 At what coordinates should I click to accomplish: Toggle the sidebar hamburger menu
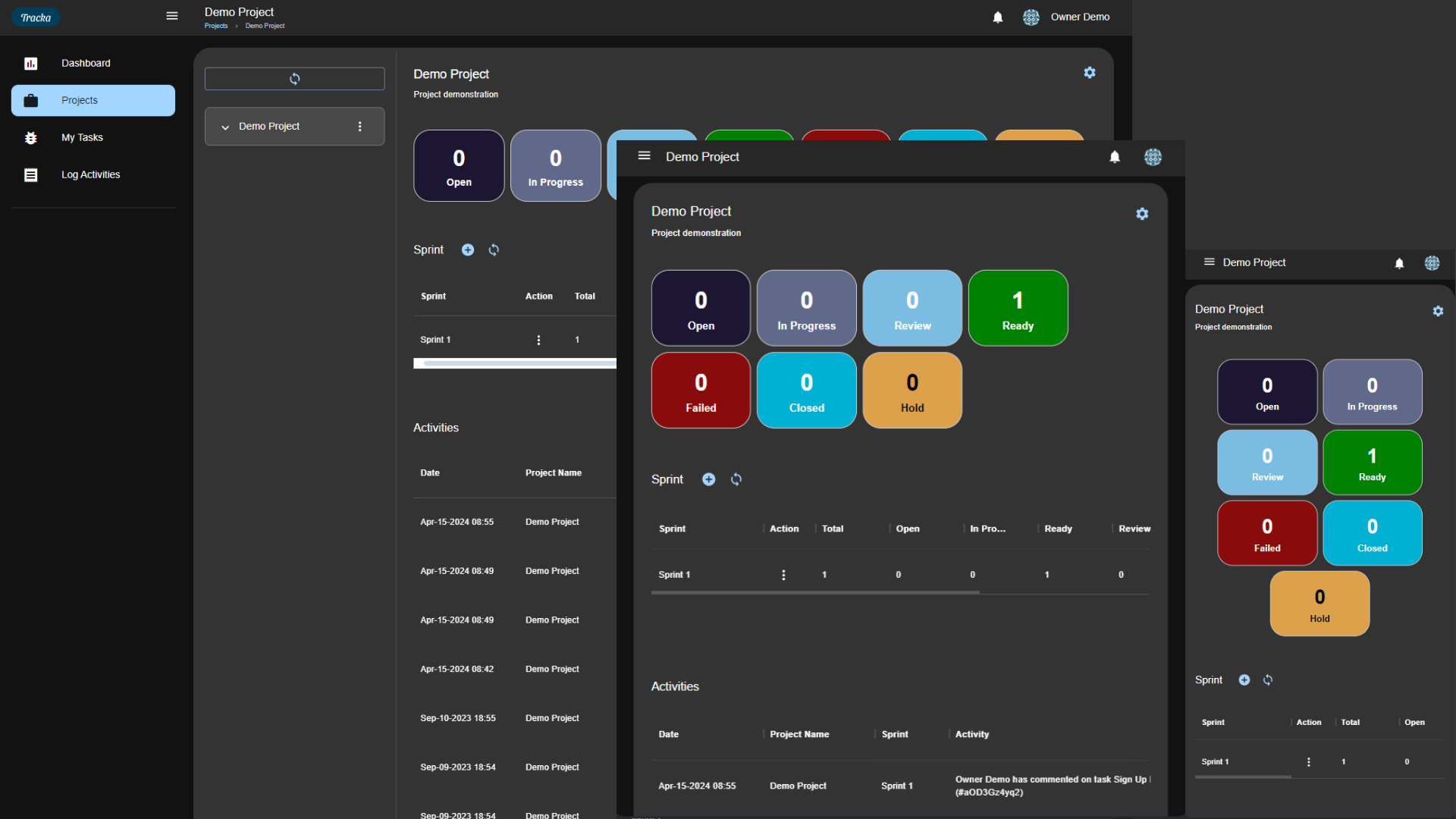172,16
